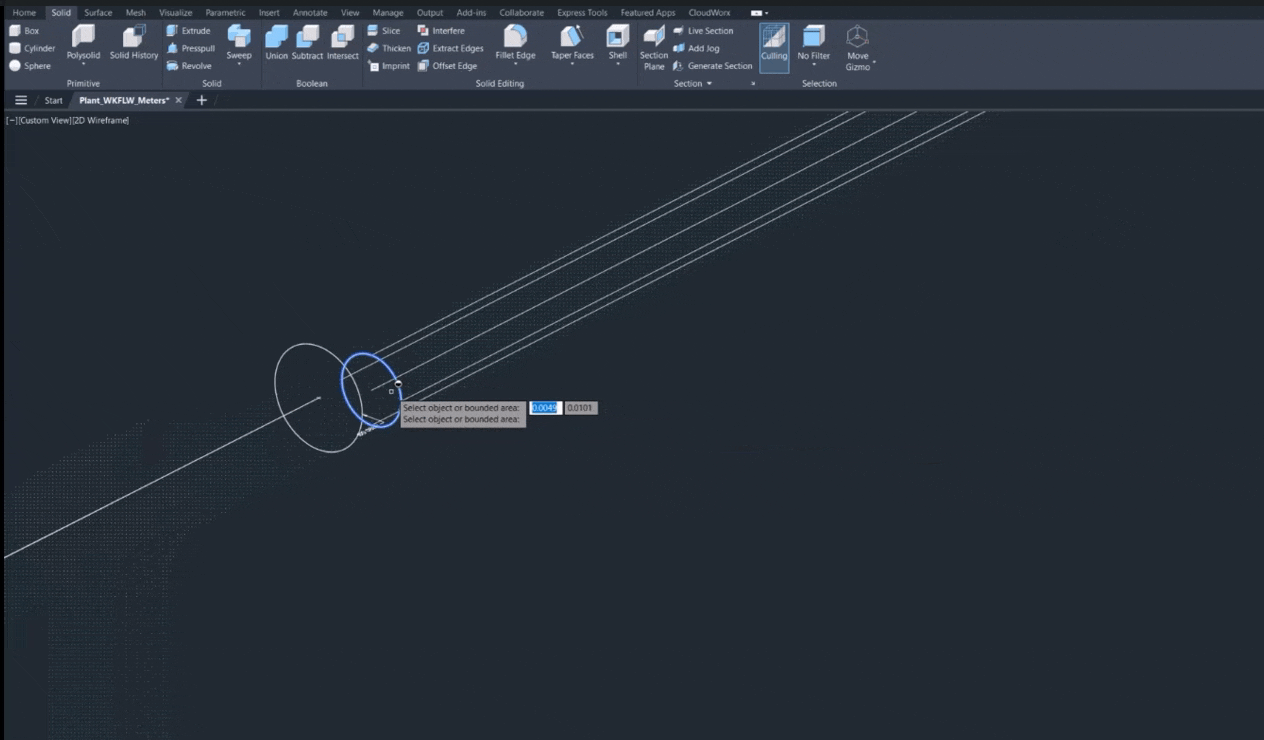Open the View ribbon tab
The height and width of the screenshot is (740, 1264).
click(x=350, y=13)
